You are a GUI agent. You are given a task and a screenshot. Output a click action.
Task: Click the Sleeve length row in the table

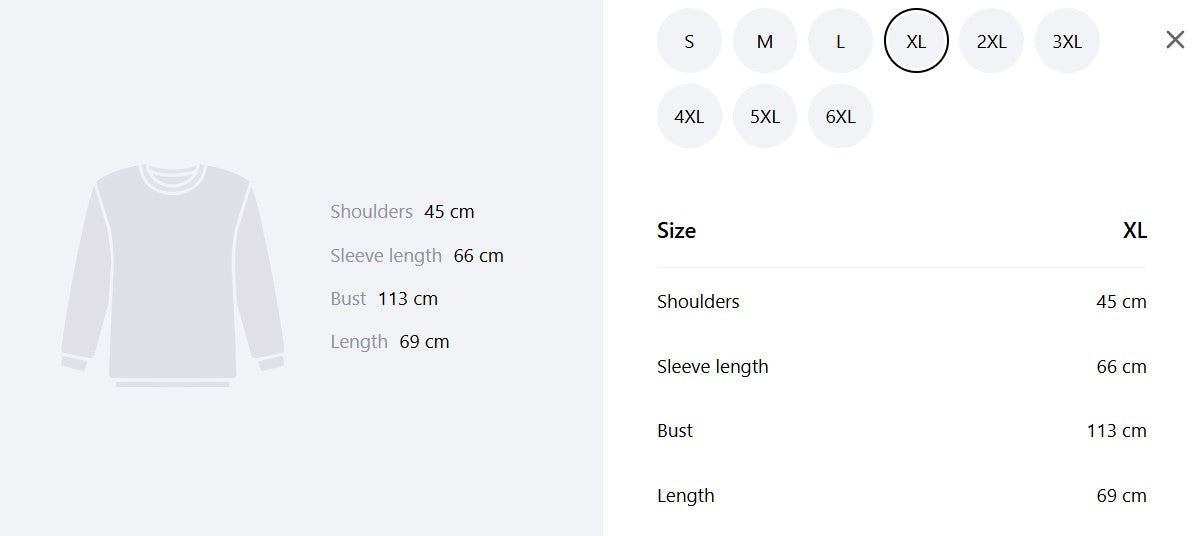tap(902, 366)
